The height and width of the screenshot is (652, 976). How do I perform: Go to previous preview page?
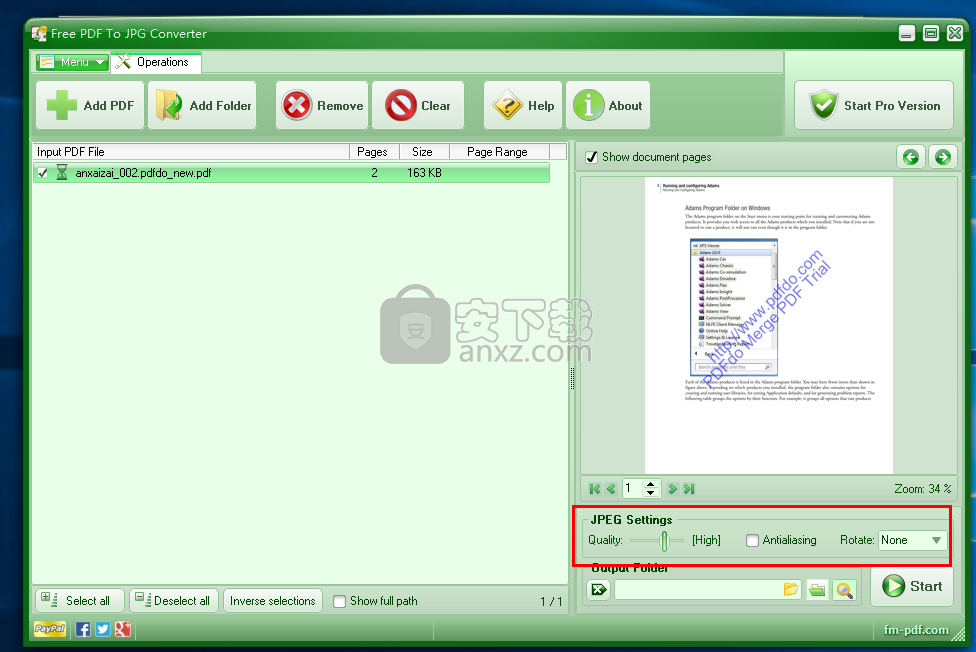(611, 489)
